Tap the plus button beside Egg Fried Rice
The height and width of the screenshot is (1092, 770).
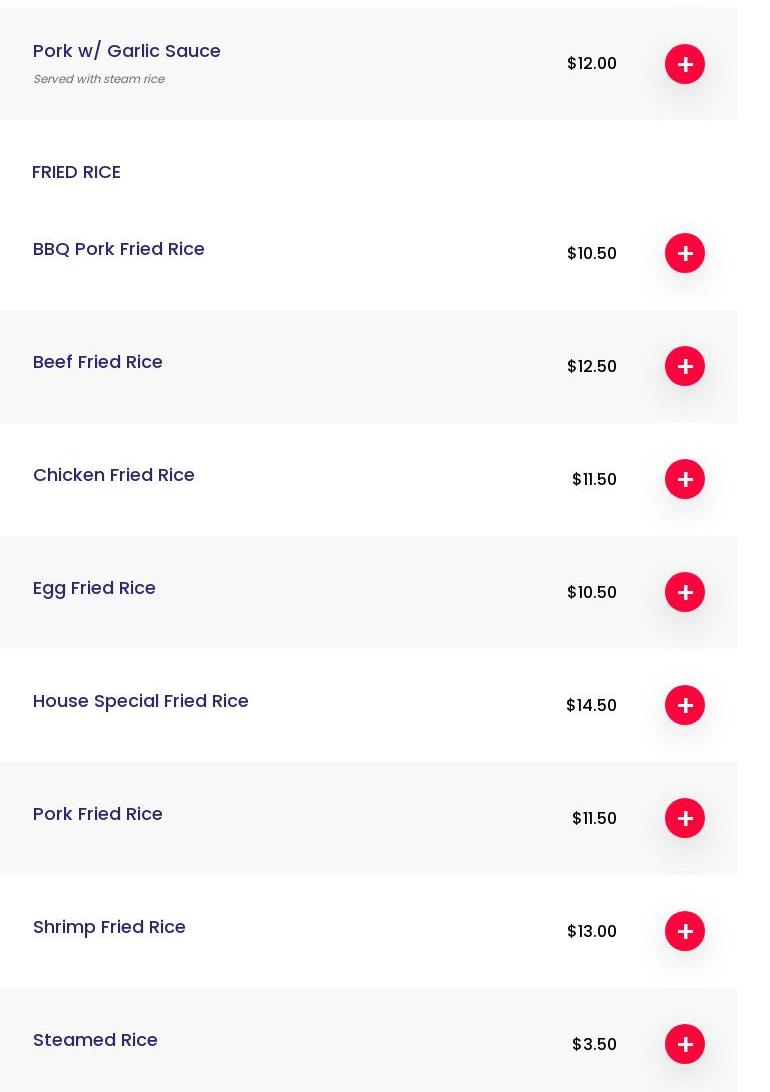pos(684,592)
